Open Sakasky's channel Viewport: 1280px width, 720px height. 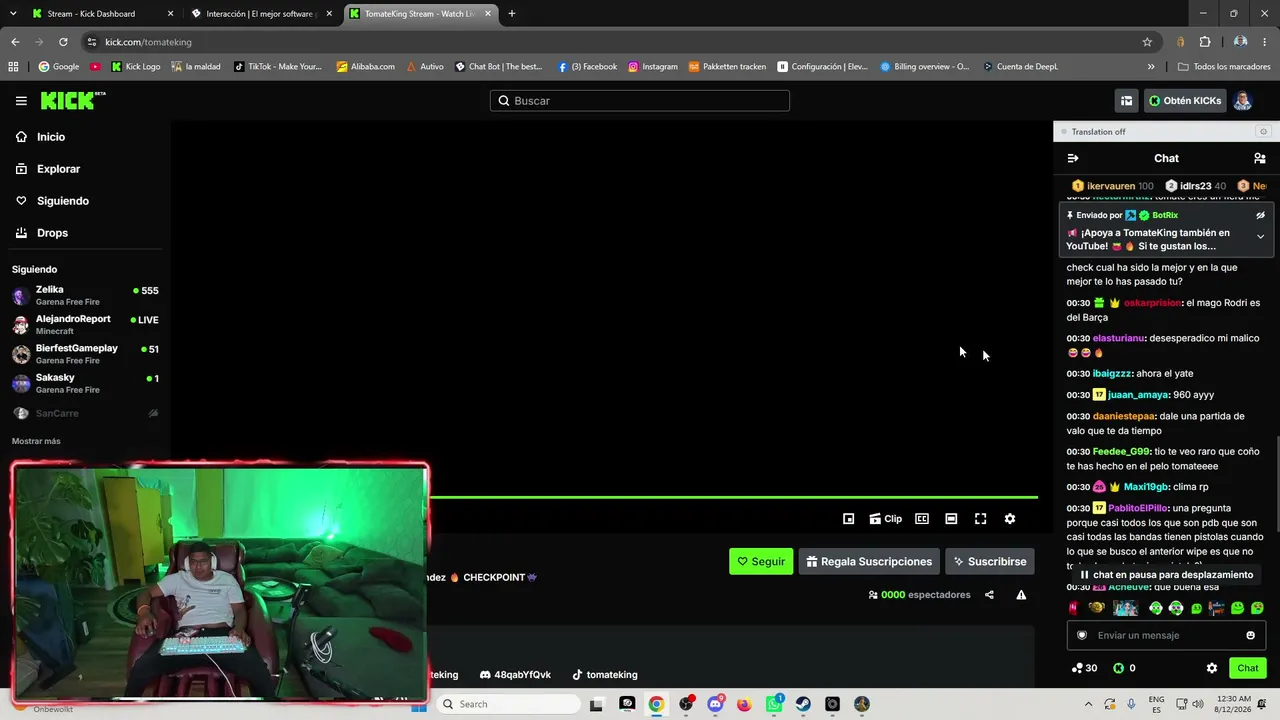click(85, 383)
